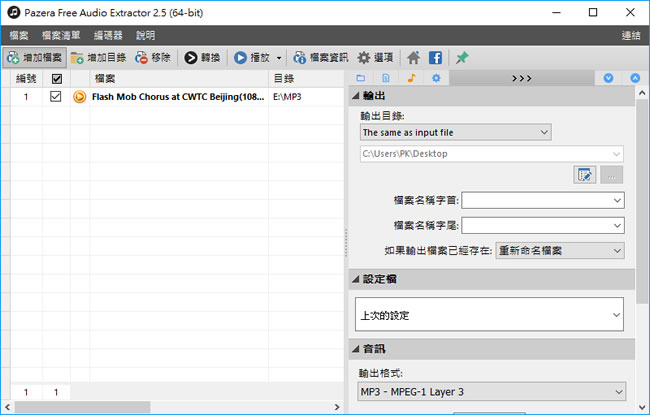Click the file list horizontal scroll left arrow
This screenshot has height=415, width=650.
pyautogui.click(x=7, y=407)
